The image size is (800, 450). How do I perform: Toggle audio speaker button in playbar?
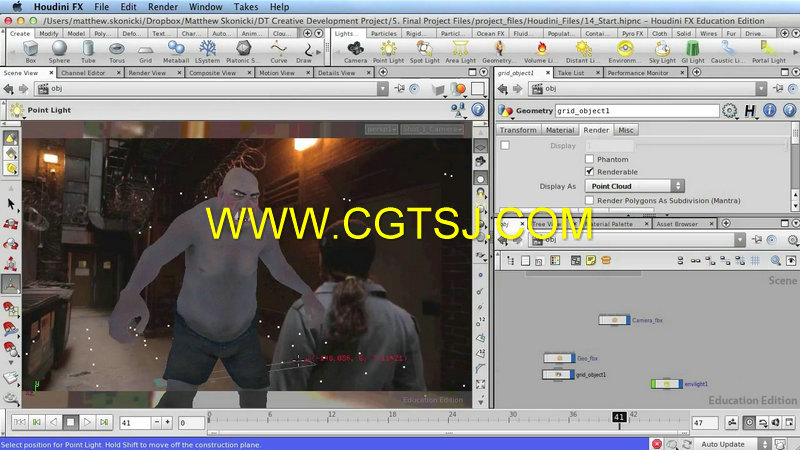pyautogui.click(x=776, y=422)
